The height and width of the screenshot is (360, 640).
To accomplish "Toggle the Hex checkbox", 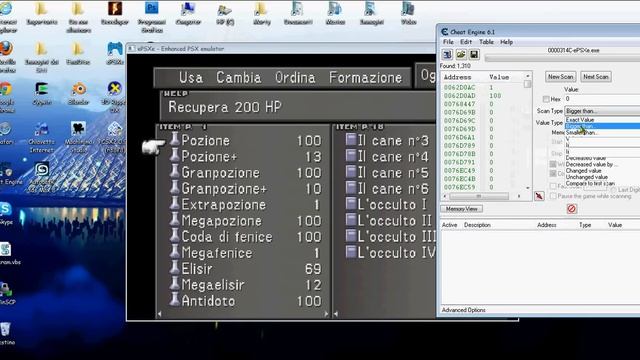I will [546, 99].
